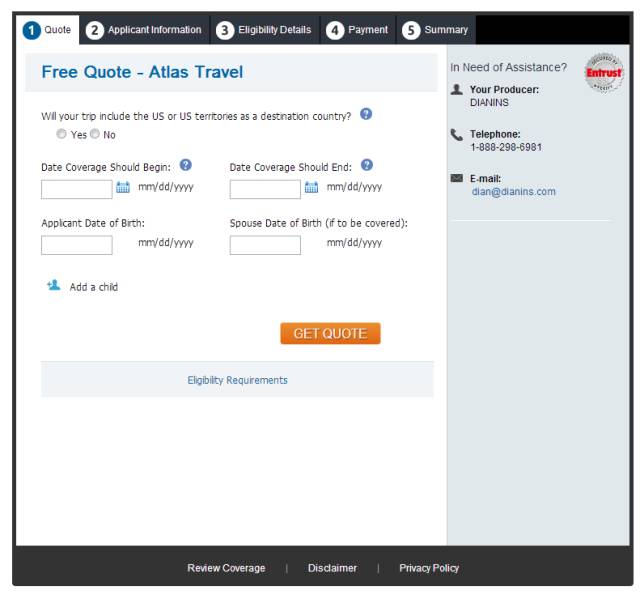Open the Privacy Policy footer link

coord(429,568)
